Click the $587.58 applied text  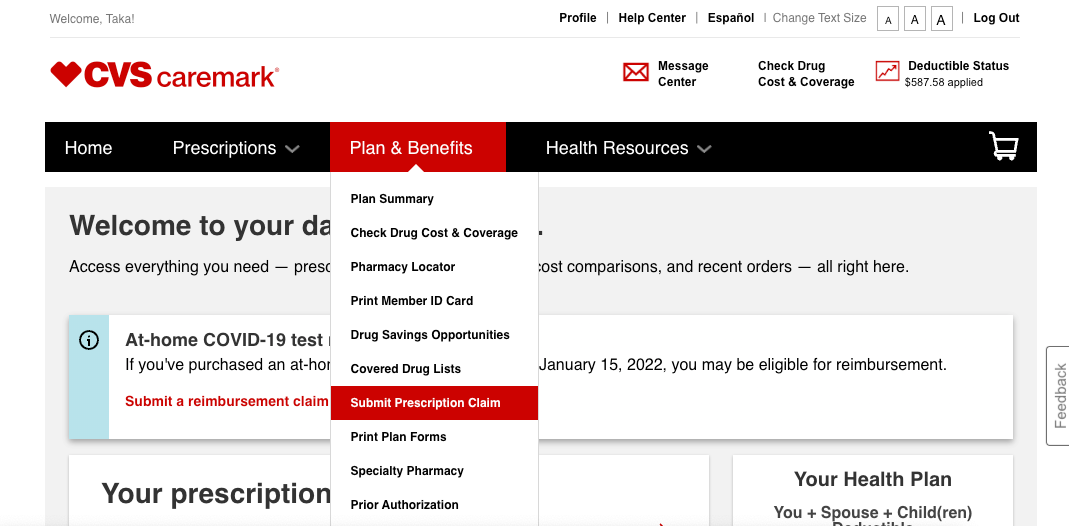(x=944, y=82)
